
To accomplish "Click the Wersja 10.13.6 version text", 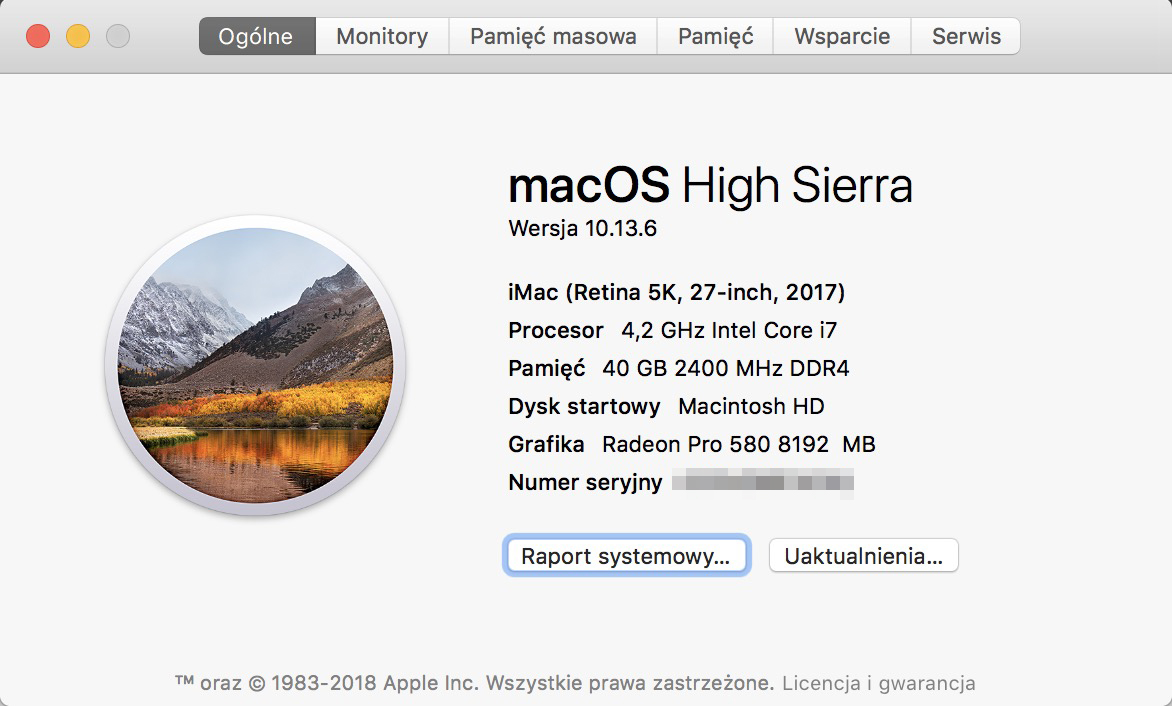I will 582,228.
